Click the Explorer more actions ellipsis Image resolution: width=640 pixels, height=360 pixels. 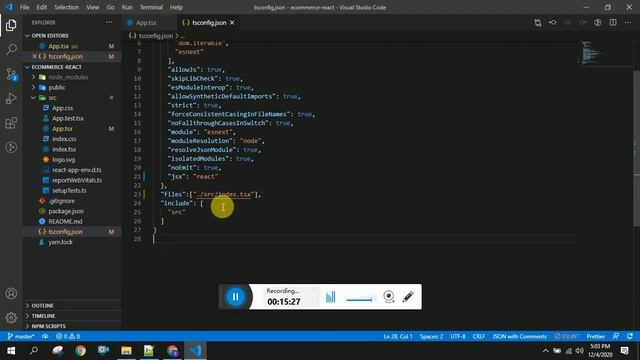pos(109,22)
